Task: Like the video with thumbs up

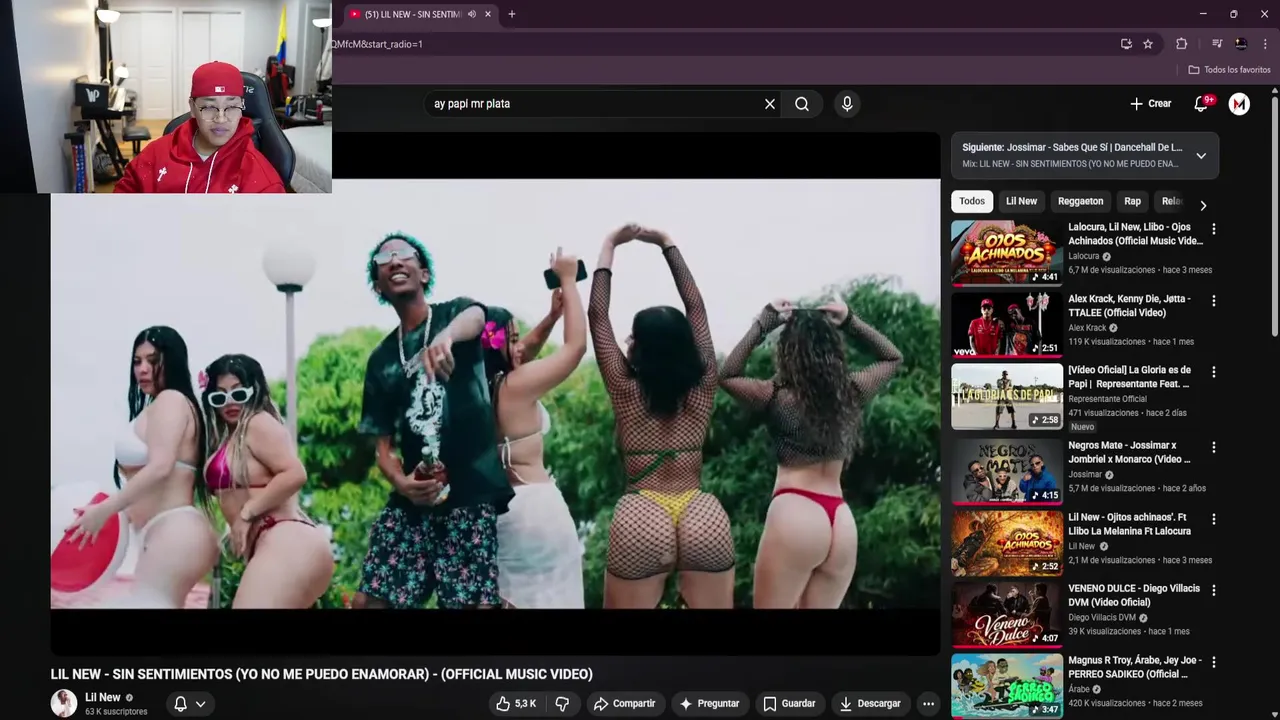Action: click(x=516, y=704)
